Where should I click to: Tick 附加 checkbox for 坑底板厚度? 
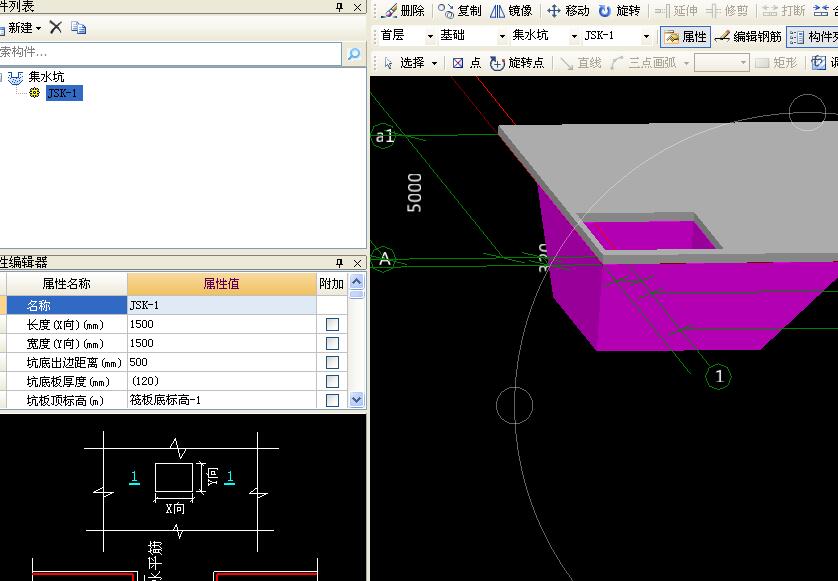332,381
